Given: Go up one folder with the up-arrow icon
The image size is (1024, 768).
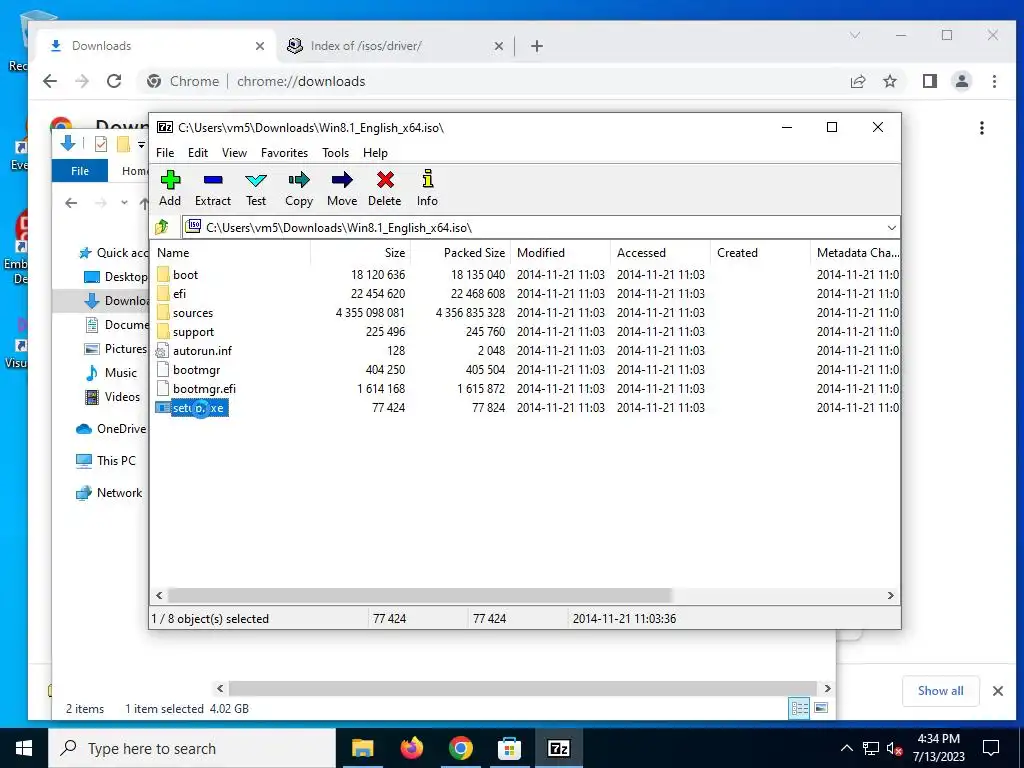Looking at the screenshot, I should pyautogui.click(x=162, y=227).
